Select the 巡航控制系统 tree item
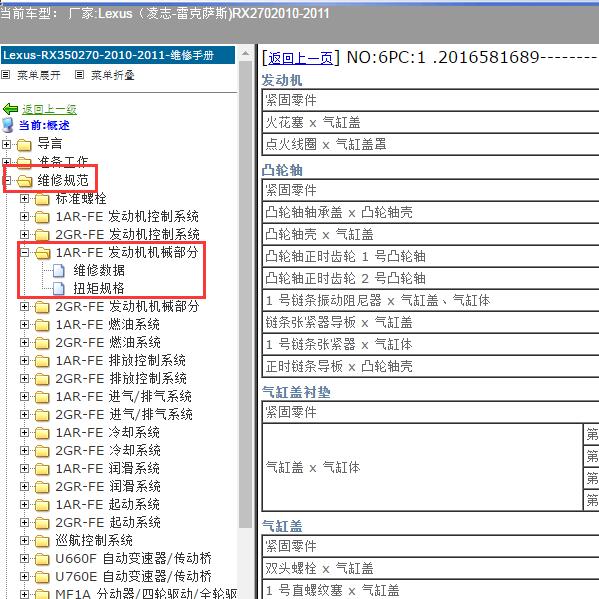The image size is (599, 599). 94,541
